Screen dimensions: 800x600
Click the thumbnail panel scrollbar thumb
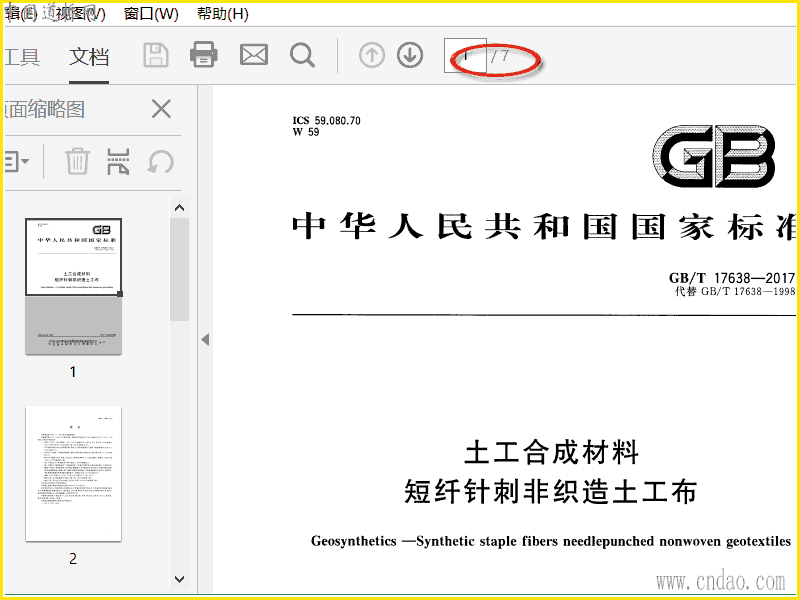(179, 269)
